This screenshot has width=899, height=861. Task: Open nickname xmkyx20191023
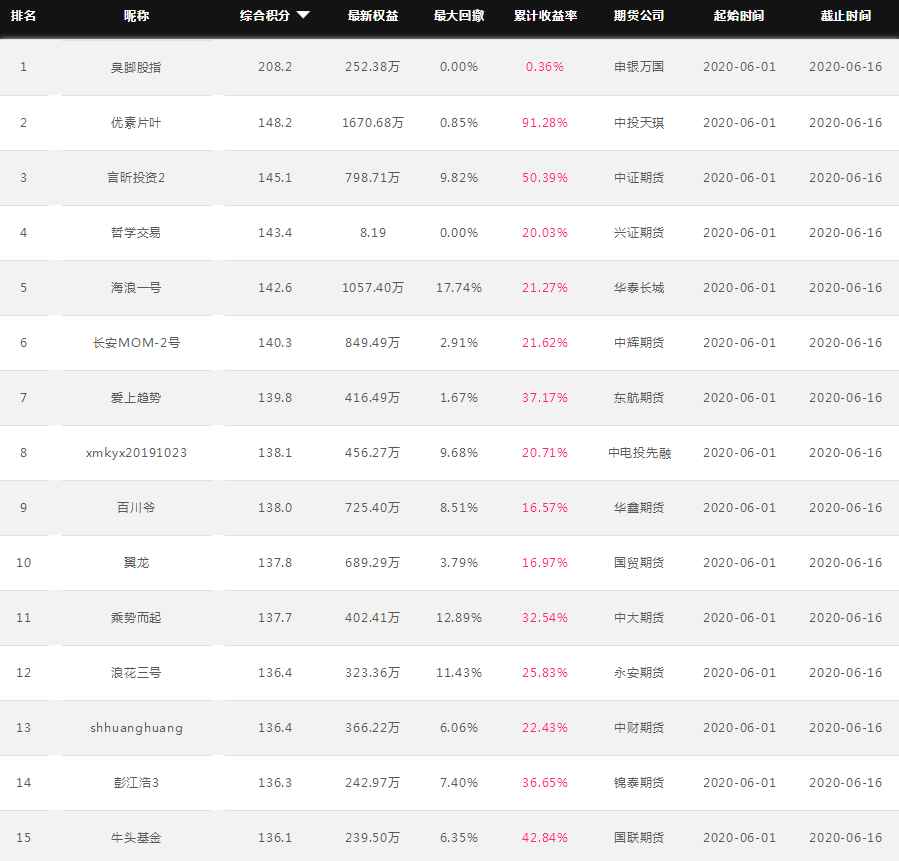136,453
